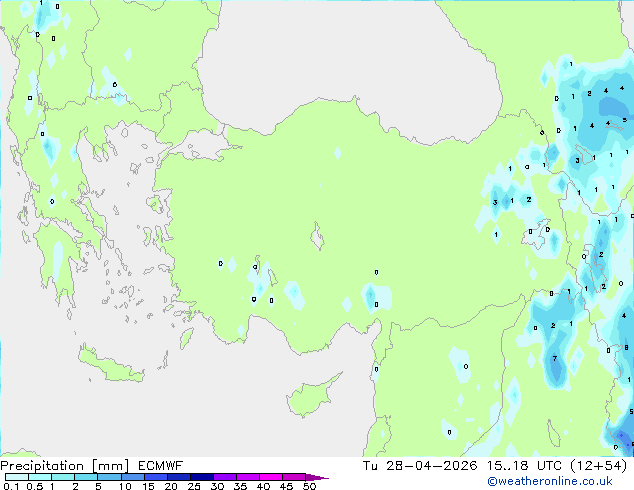Click the 0.1–0.5 mm palest legend swatch
This screenshot has width=634, height=490.
pyautogui.click(x=17, y=477)
